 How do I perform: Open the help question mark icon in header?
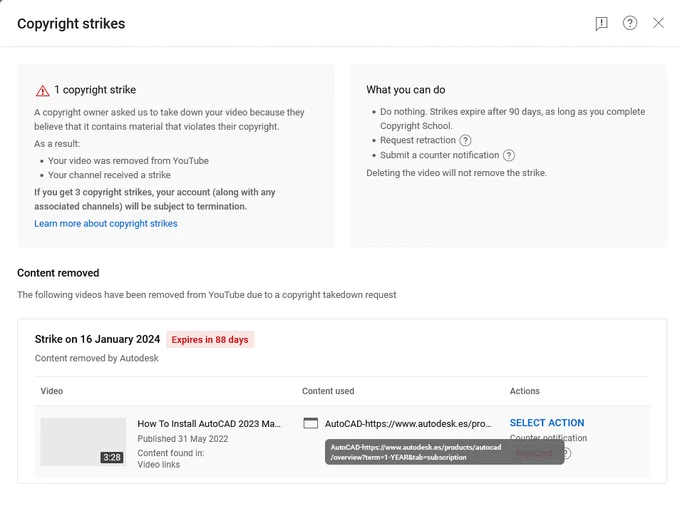[x=630, y=23]
